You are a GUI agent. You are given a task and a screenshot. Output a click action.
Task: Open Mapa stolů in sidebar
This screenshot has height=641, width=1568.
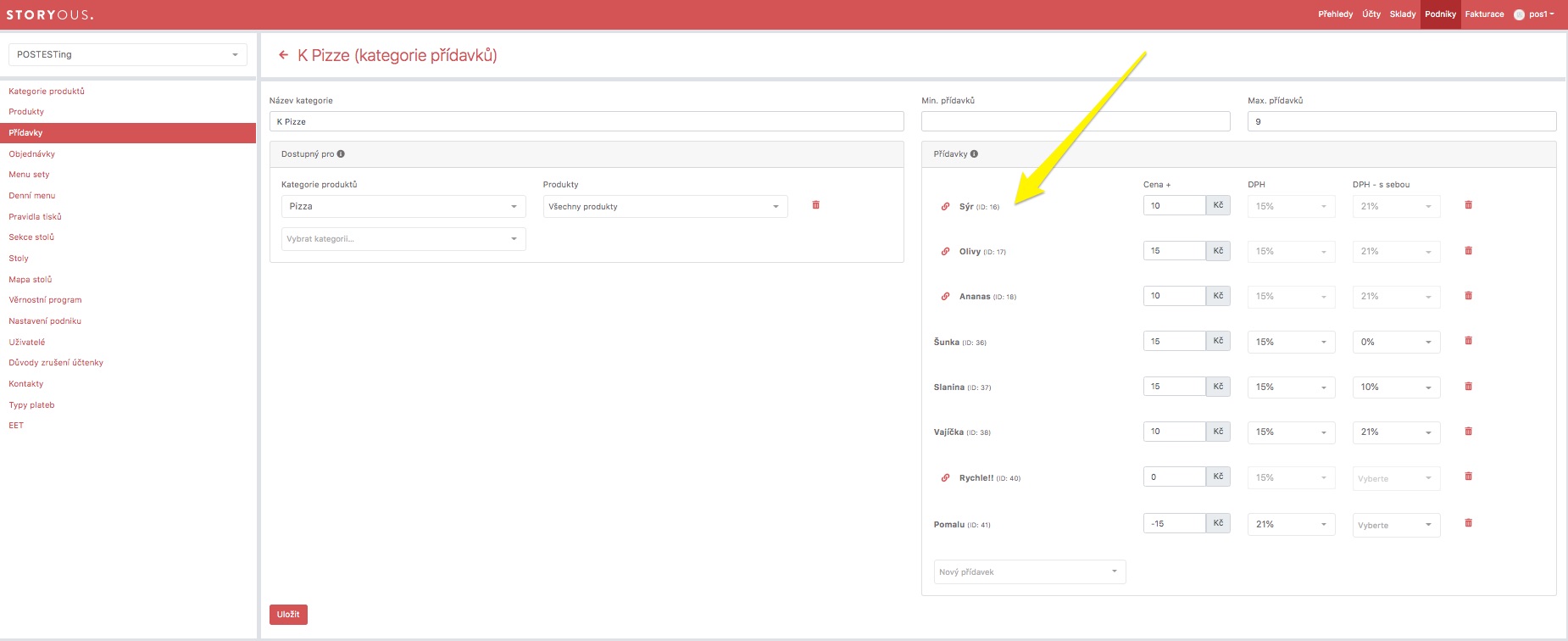tap(31, 279)
